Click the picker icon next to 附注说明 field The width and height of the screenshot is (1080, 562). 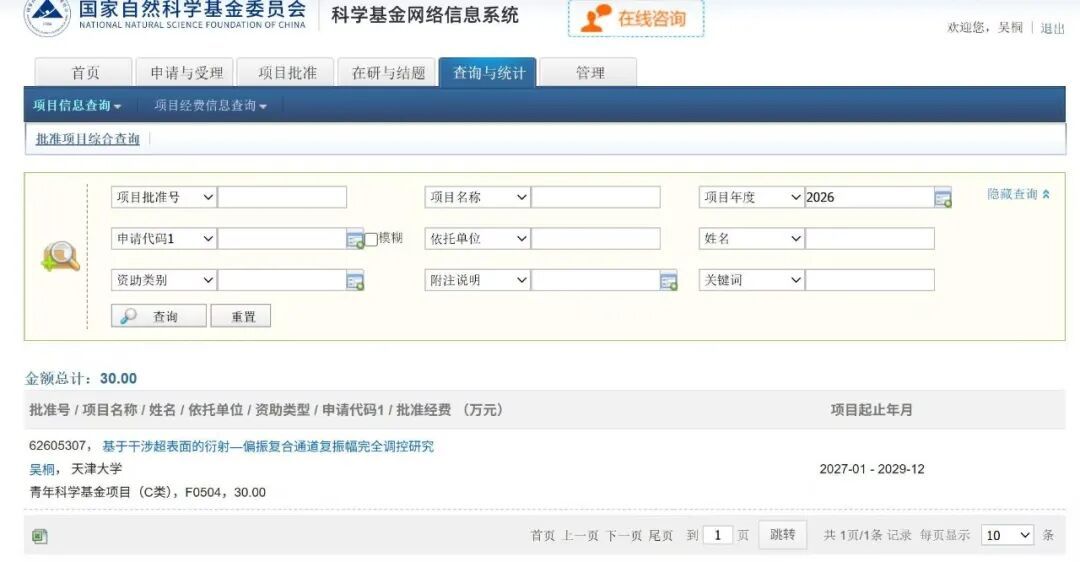pyautogui.click(x=668, y=281)
